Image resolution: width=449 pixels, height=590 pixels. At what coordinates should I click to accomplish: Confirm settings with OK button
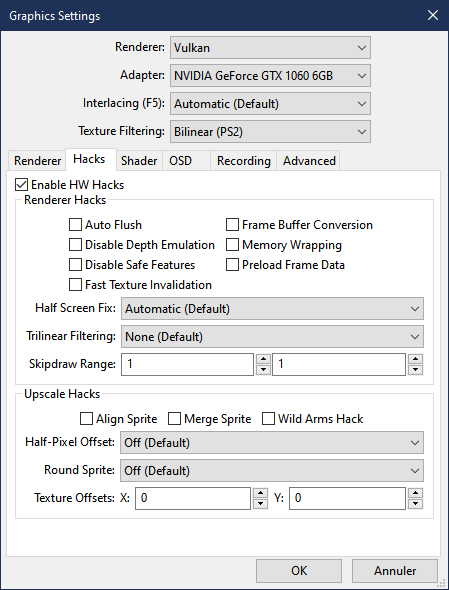[299, 570]
